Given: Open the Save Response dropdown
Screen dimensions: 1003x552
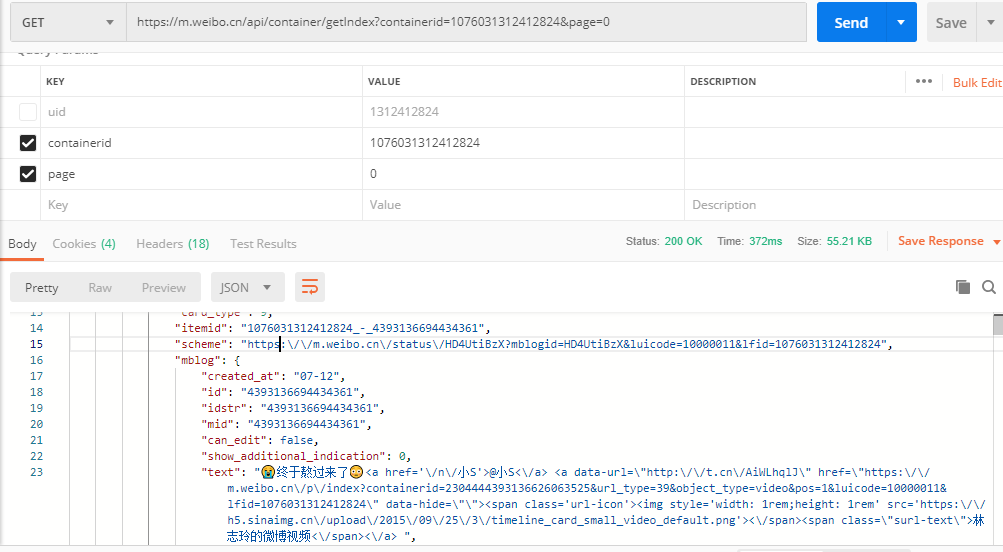Looking at the screenshot, I should tap(949, 241).
